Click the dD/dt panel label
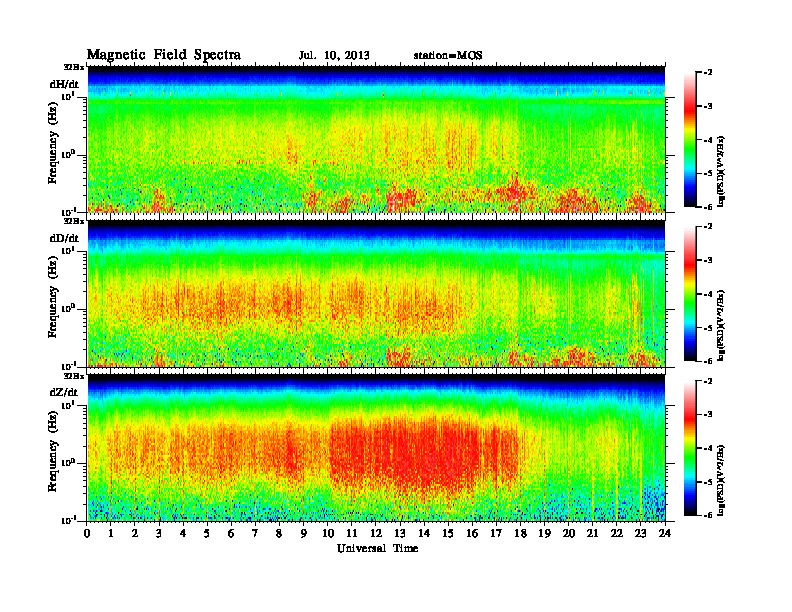 [x=64, y=238]
